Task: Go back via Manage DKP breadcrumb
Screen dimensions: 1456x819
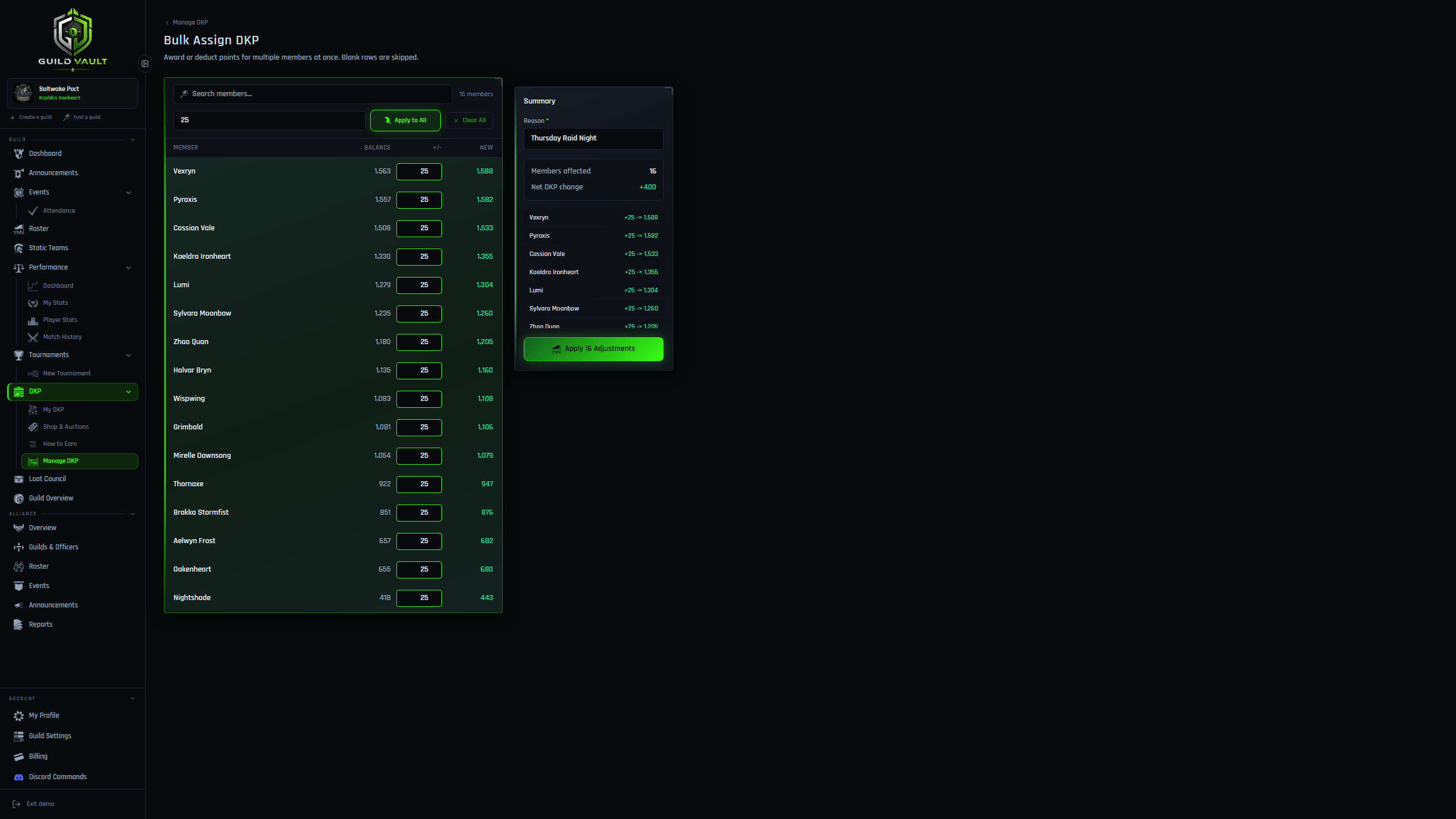Action: (x=187, y=23)
